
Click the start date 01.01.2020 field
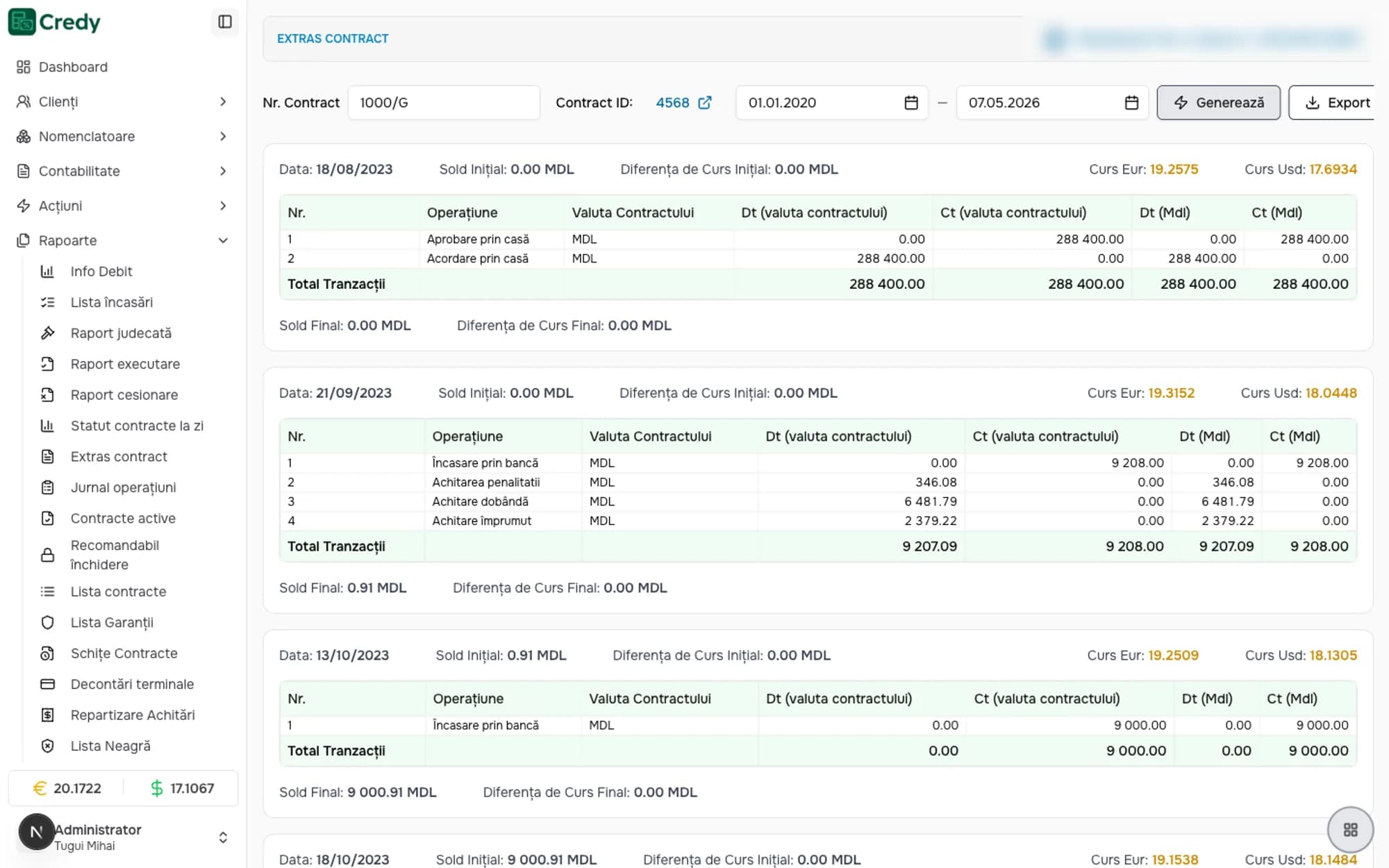point(832,103)
